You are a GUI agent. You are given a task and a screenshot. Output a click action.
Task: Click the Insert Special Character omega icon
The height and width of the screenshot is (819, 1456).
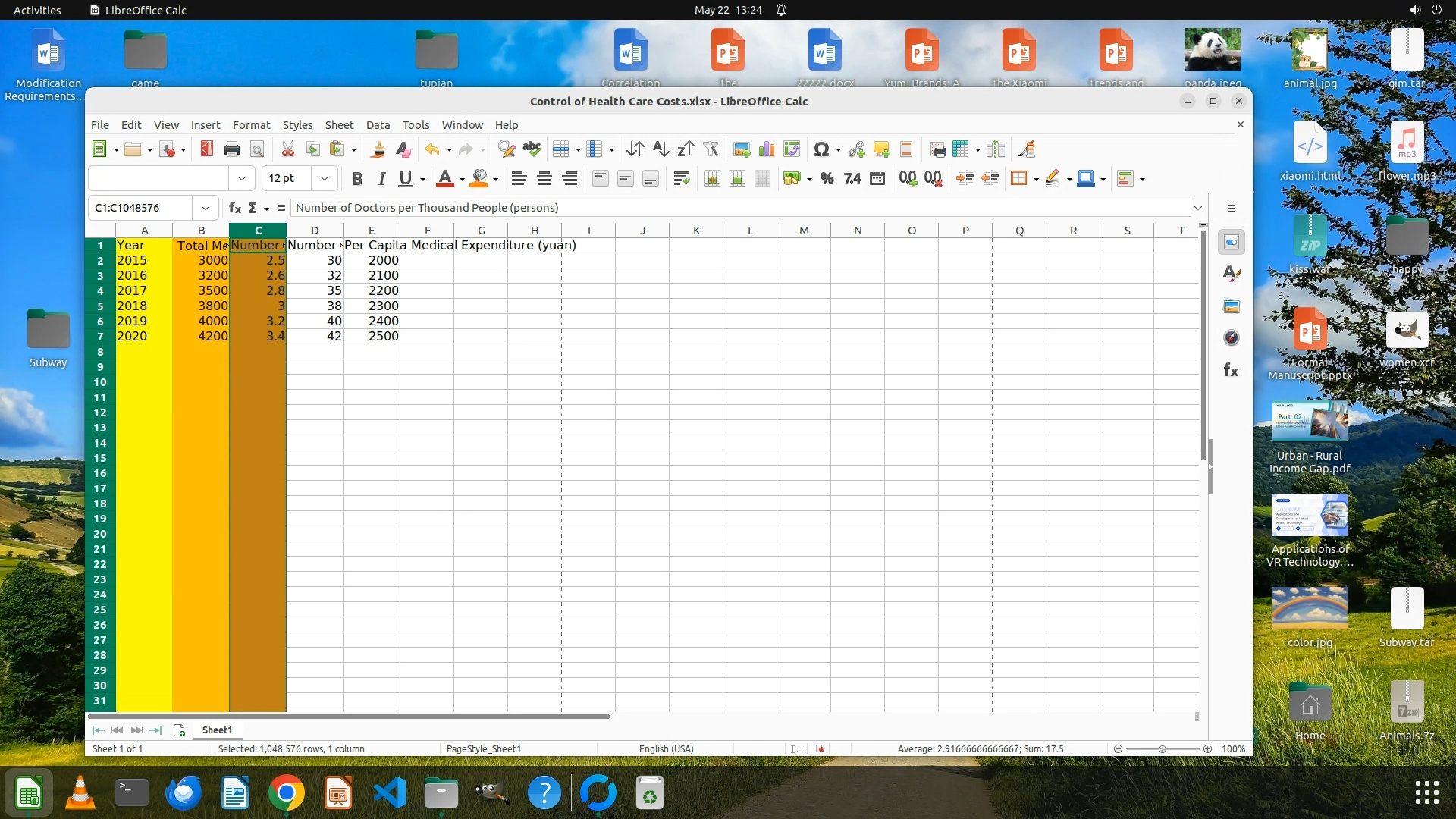821,149
